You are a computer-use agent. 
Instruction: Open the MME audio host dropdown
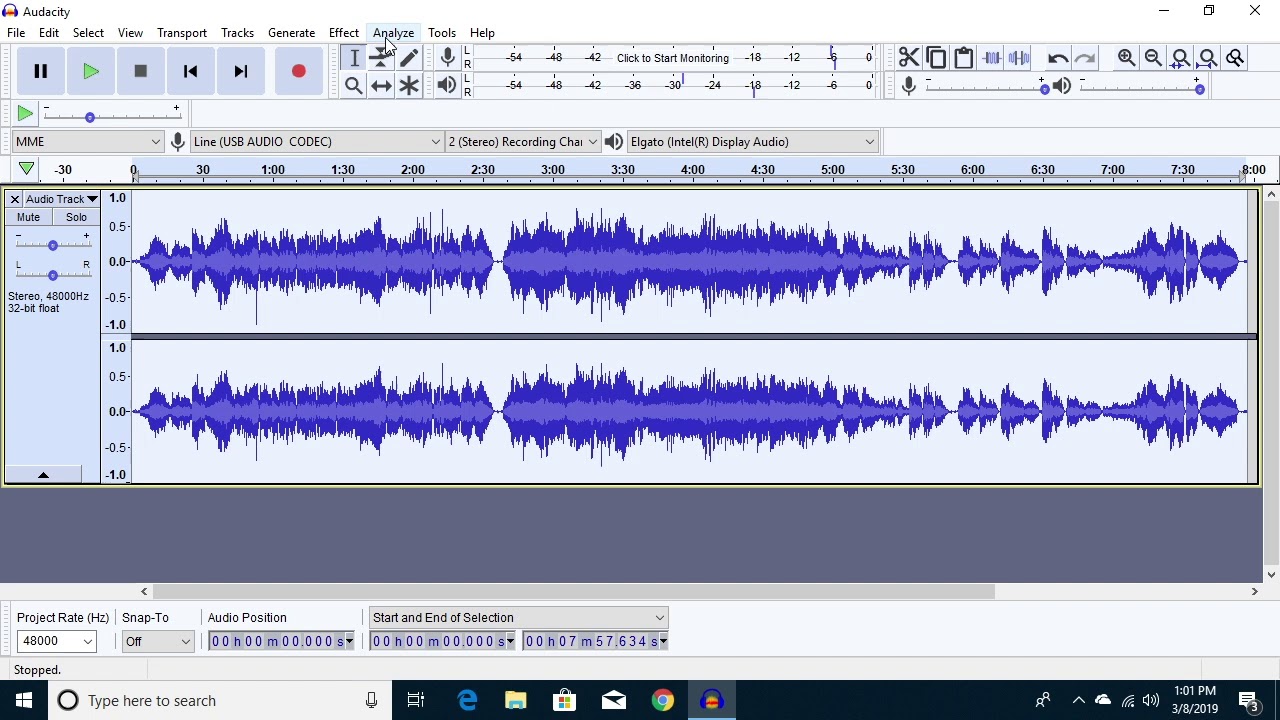tap(88, 141)
